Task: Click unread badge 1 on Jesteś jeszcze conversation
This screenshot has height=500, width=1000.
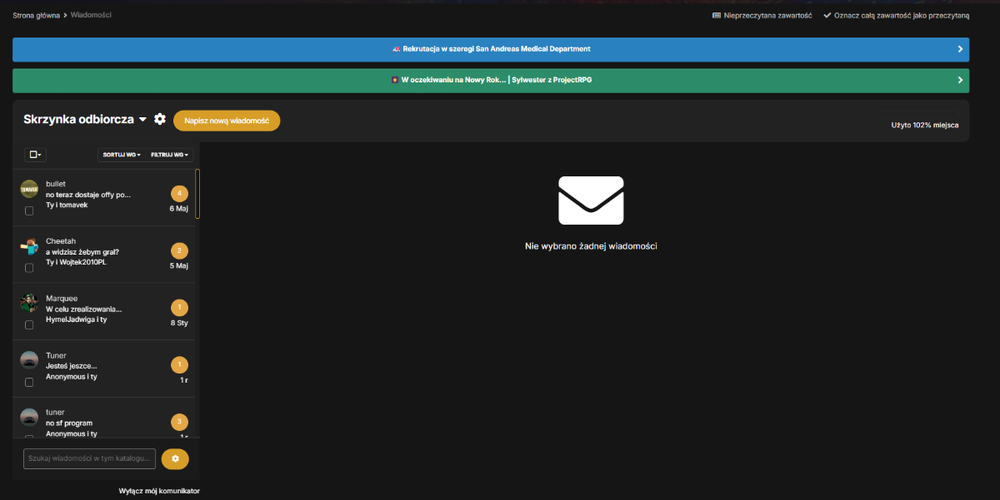Action: pyautogui.click(x=179, y=365)
